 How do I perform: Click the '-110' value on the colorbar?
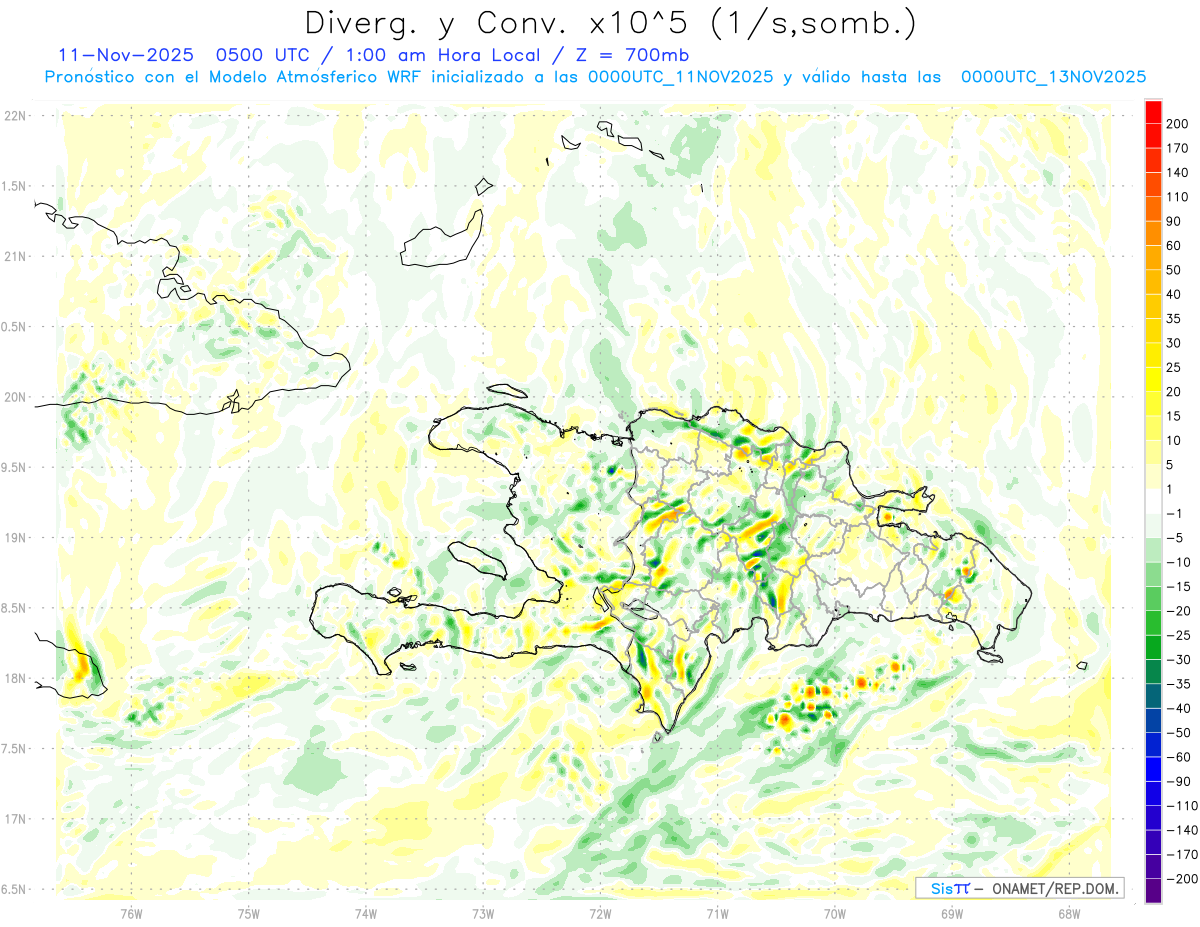[1180, 806]
